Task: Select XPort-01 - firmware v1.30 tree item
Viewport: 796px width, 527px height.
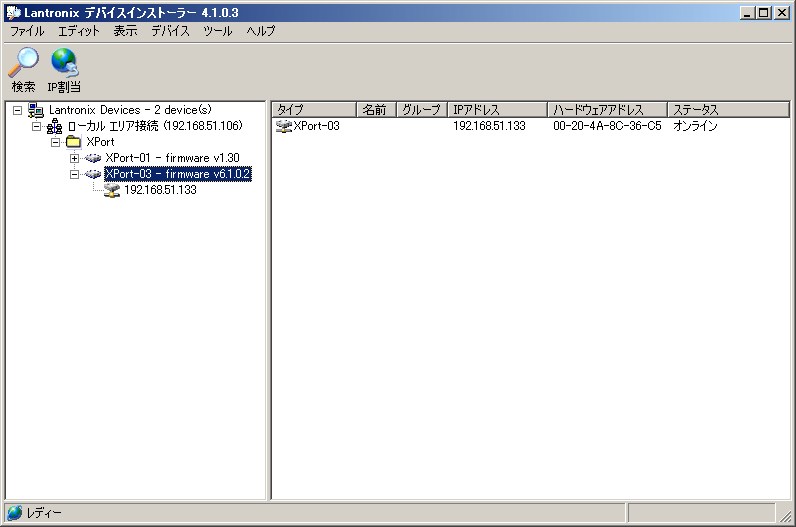Action: (172, 158)
